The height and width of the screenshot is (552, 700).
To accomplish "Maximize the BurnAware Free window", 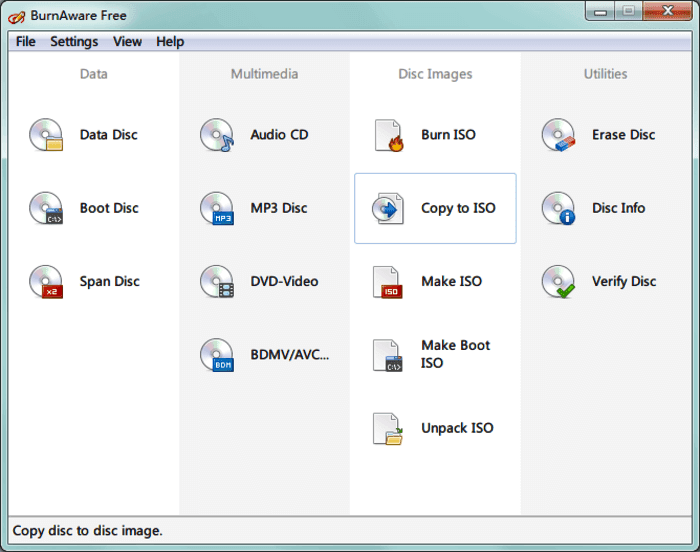I will pos(629,11).
